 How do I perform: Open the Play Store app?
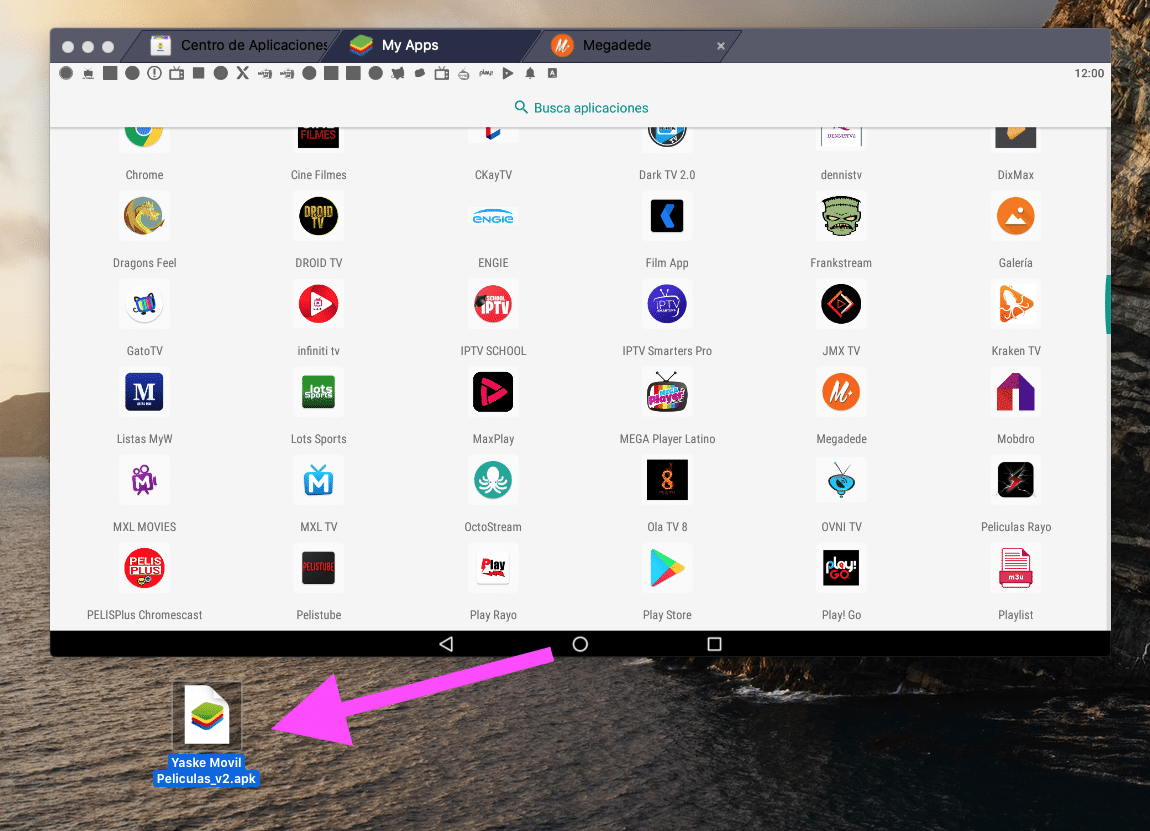[x=666, y=568]
